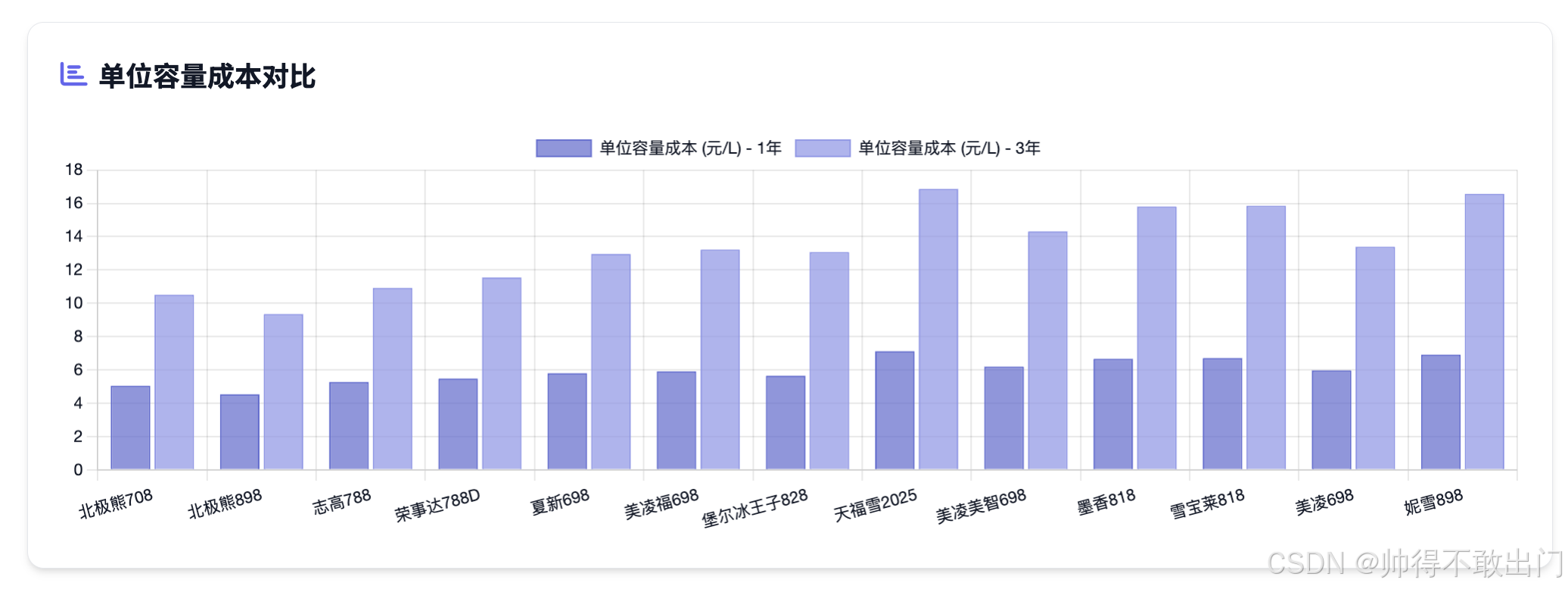The image size is (1568, 589).
Task: Click x-axis label 美凌698
Action: tap(1324, 501)
